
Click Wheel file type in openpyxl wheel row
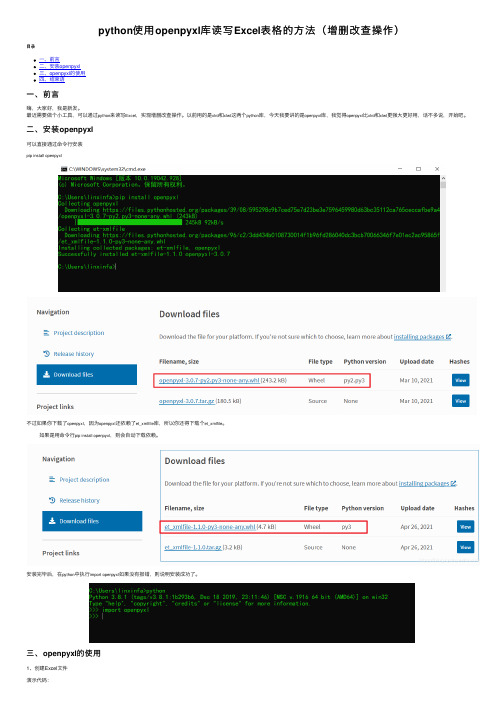pyautogui.click(x=317, y=380)
